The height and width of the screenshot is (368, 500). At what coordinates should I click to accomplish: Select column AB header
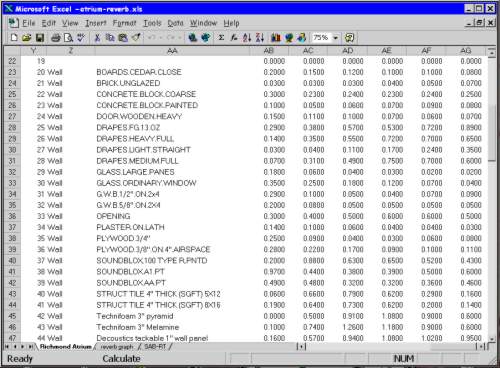tap(269, 51)
